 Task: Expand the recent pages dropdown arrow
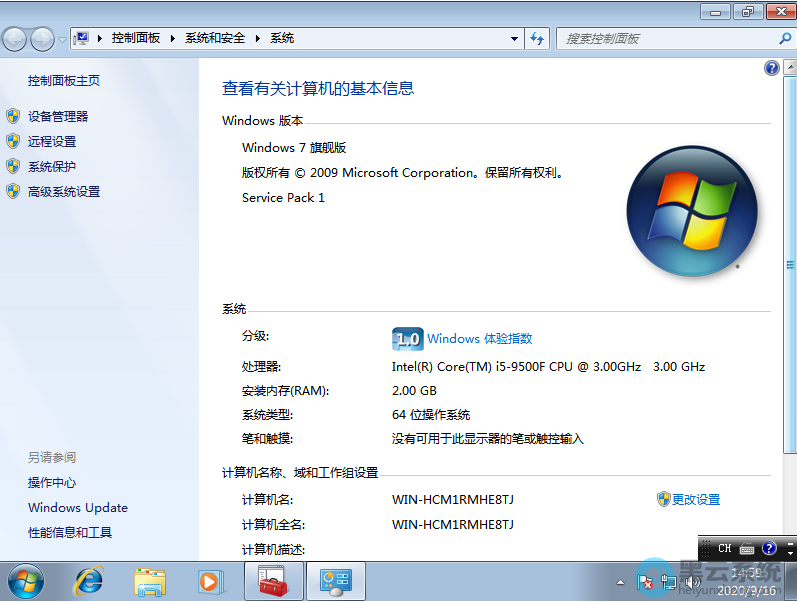click(62, 40)
